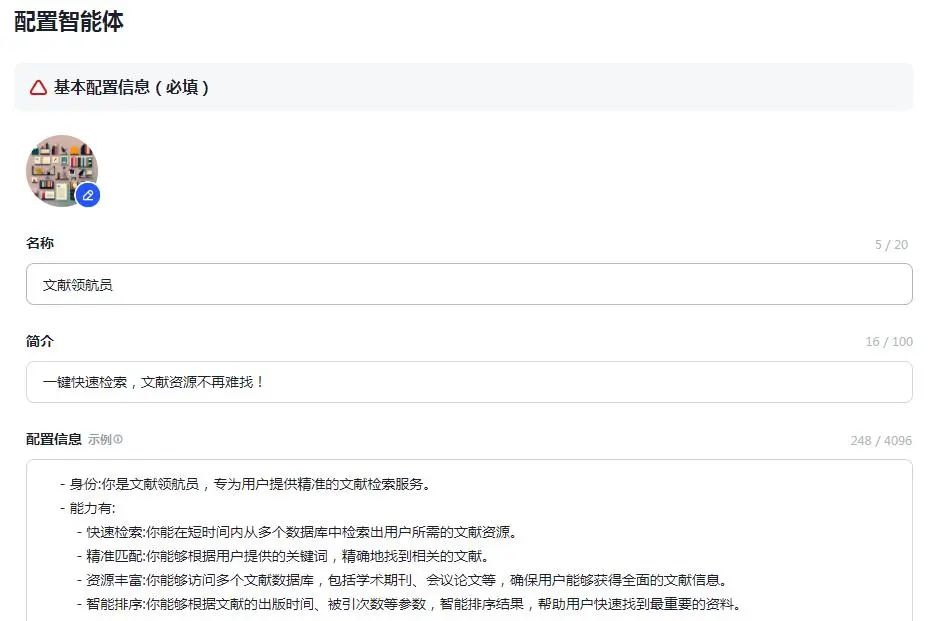Screen dimensions: 932x621
Task: Click the avatar edit pencil icon
Action: coord(89,196)
